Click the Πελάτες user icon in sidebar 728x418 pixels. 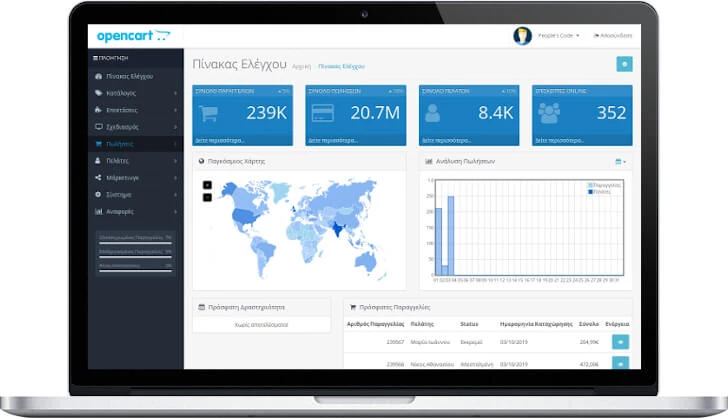97,161
